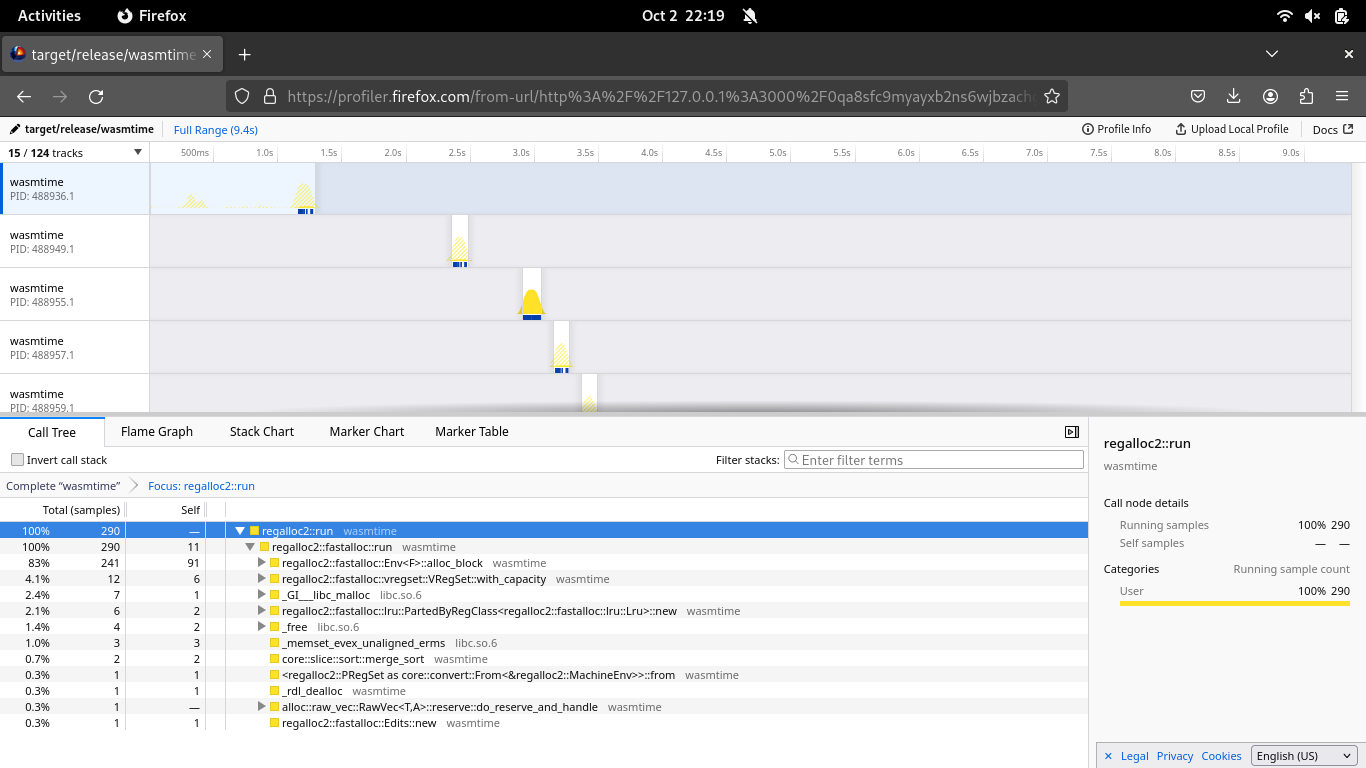Open the notifications muted bell icon

pyautogui.click(x=750, y=16)
